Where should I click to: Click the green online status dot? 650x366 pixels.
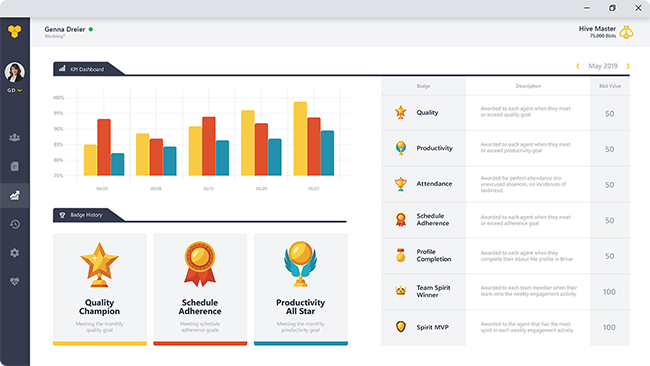91,29
